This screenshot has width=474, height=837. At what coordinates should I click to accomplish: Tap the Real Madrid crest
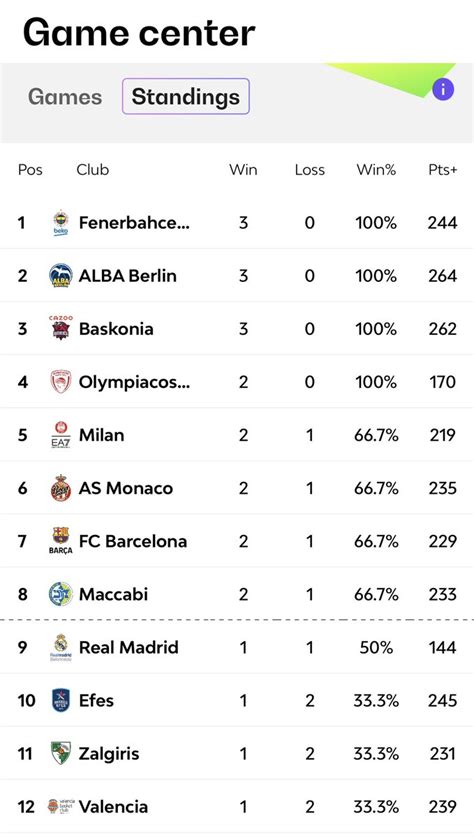tap(61, 647)
